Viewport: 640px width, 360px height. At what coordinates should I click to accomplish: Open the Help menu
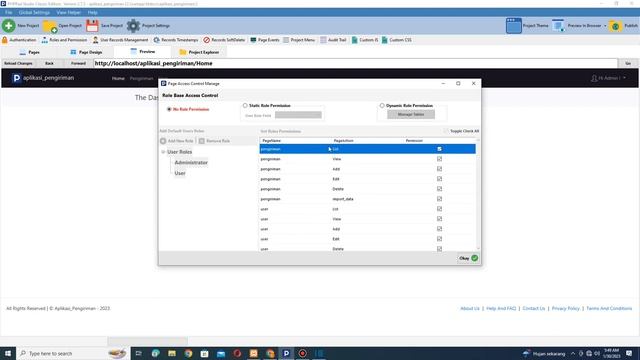[93, 13]
